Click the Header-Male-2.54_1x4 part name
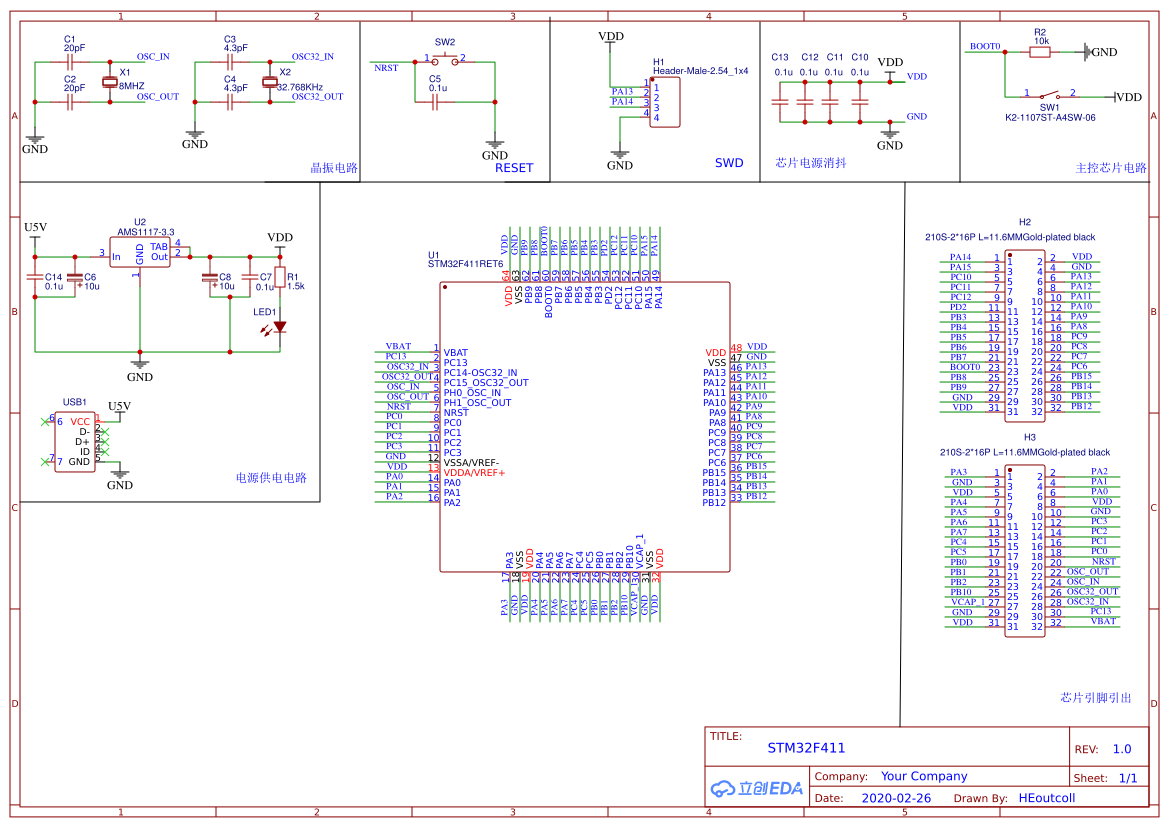This screenshot has height=827, width=1169. tap(701, 71)
